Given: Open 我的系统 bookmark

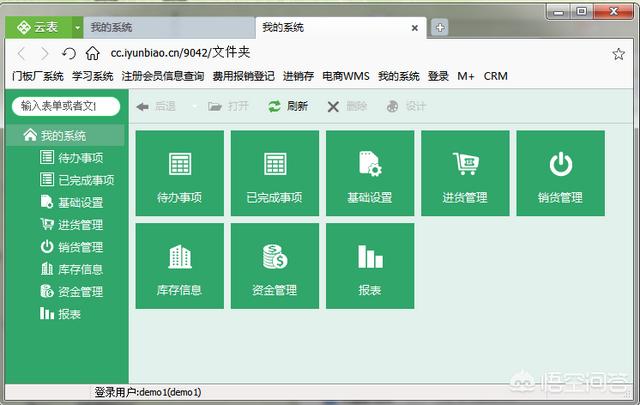Looking at the screenshot, I should point(399,76).
